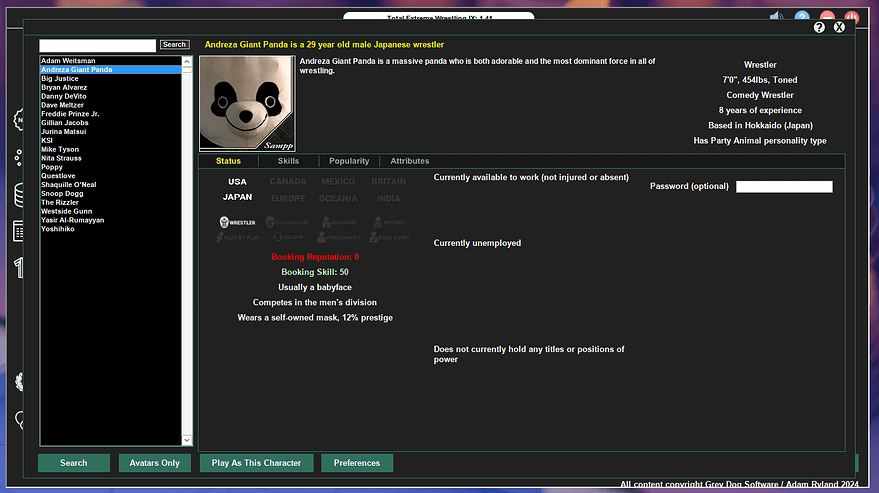879x493 pixels.
Task: Click the Road Agent role icon
Action: click(x=373, y=237)
